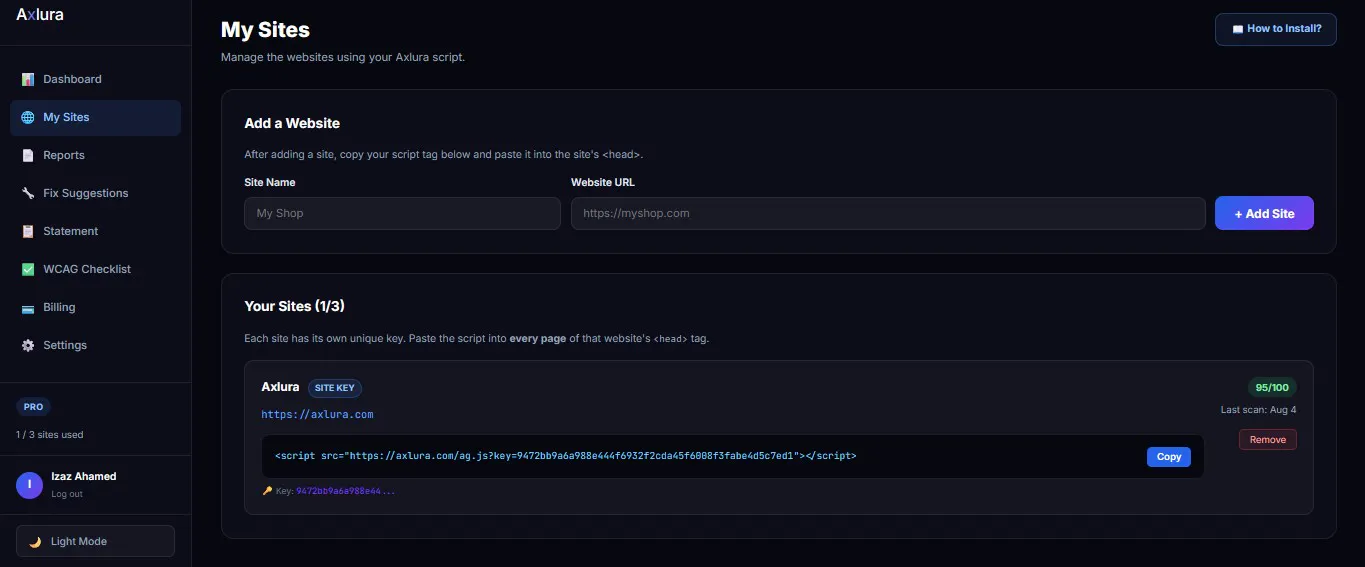Image resolution: width=1365 pixels, height=567 pixels.
Task: Open the Reports menu item
Action: 95,155
